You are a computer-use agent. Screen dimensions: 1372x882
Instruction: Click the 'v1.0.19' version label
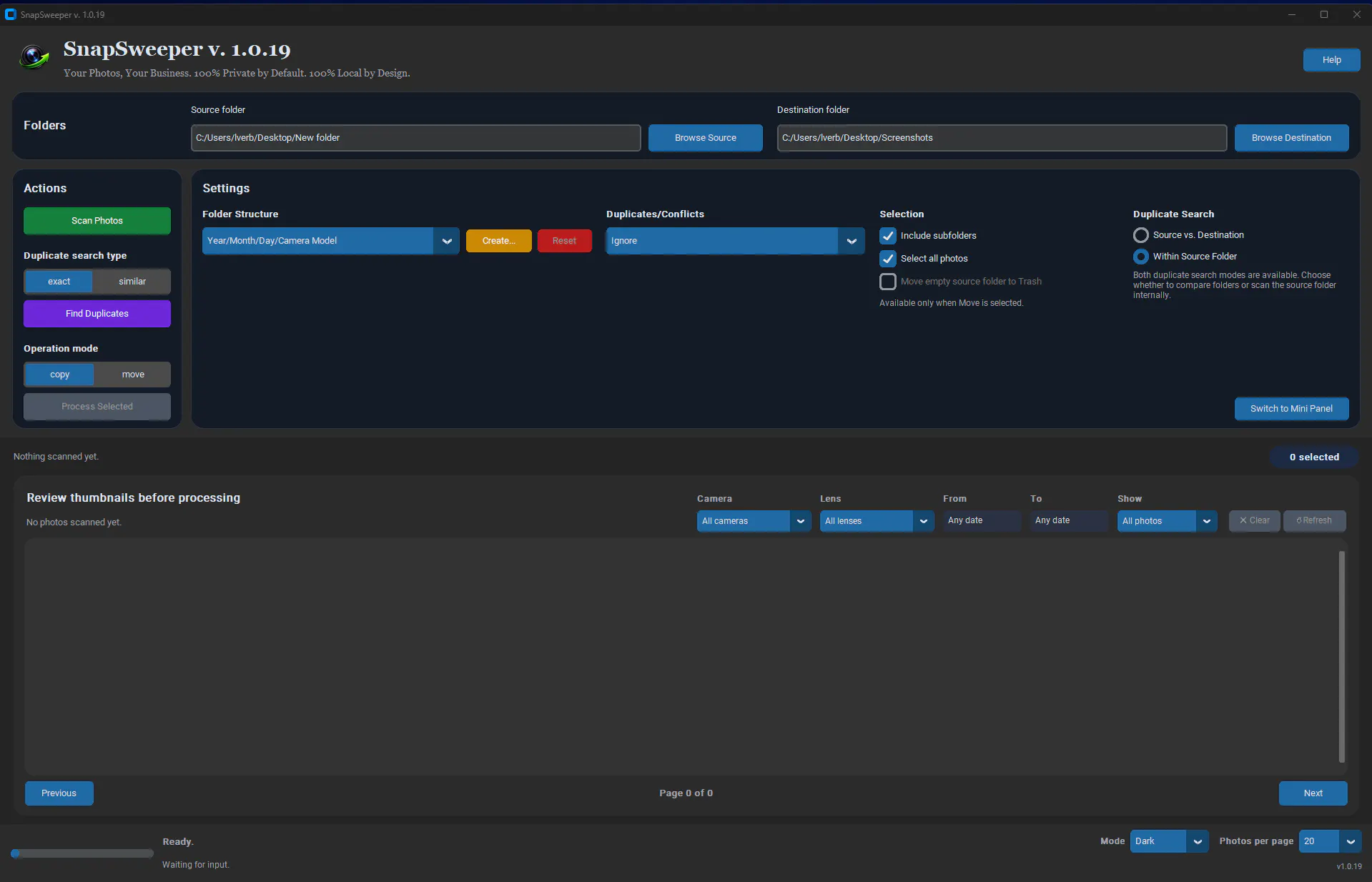(1349, 866)
